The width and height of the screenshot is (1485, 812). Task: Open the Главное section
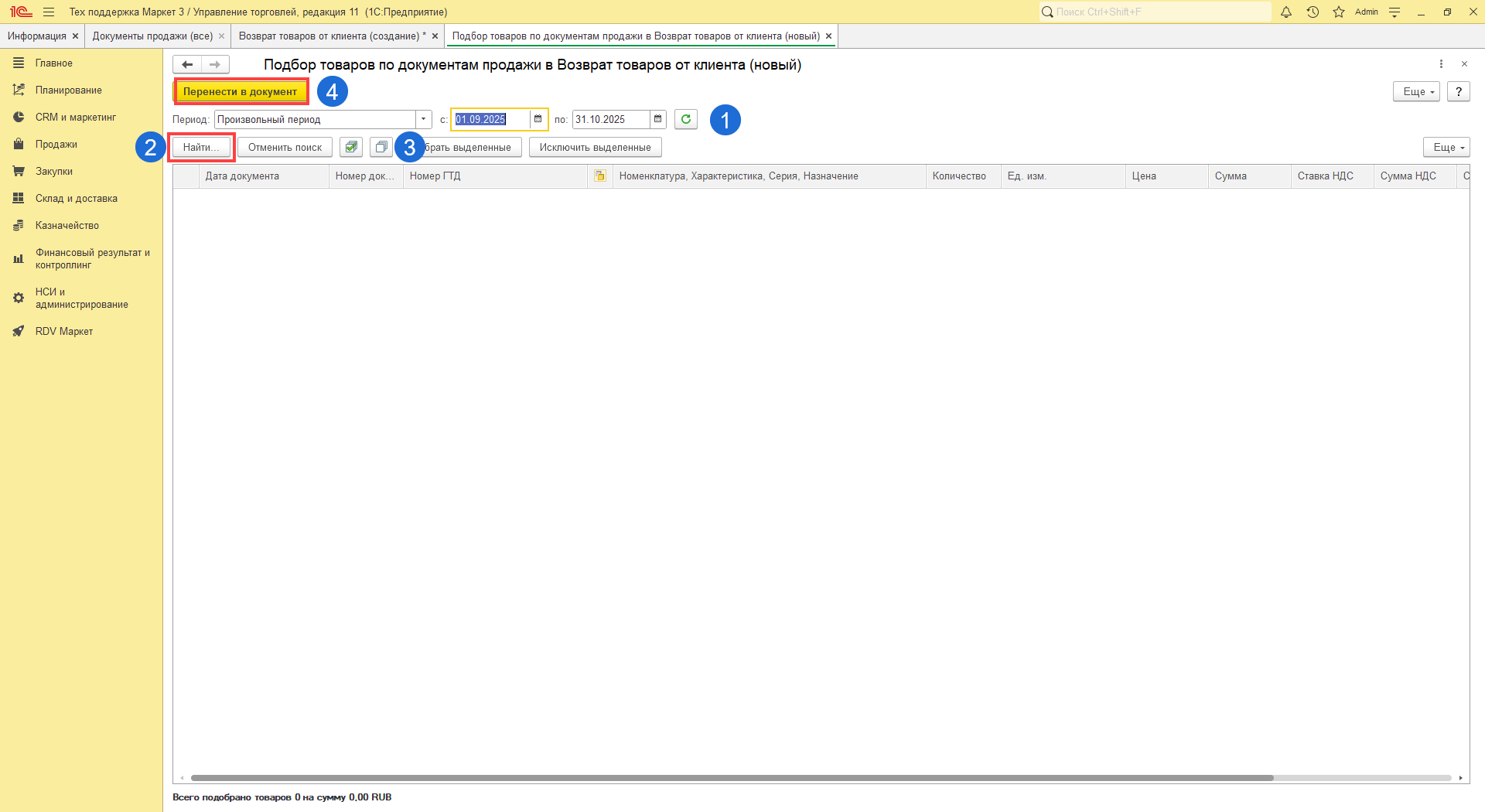pyautogui.click(x=81, y=63)
